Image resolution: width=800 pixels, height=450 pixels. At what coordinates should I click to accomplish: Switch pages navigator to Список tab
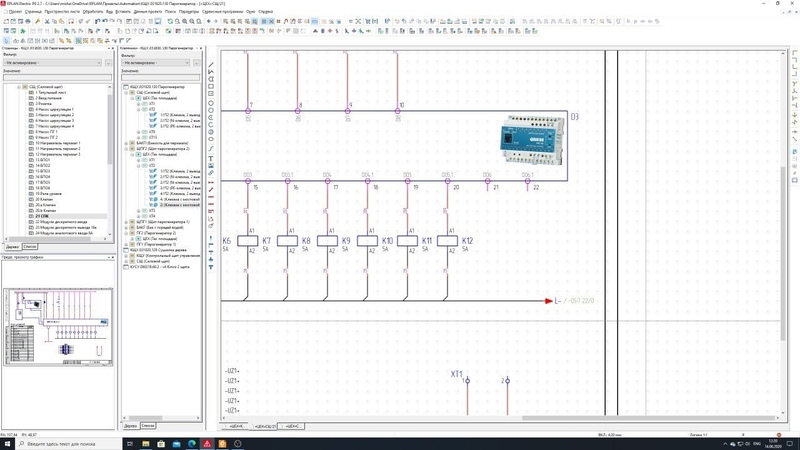[30, 247]
